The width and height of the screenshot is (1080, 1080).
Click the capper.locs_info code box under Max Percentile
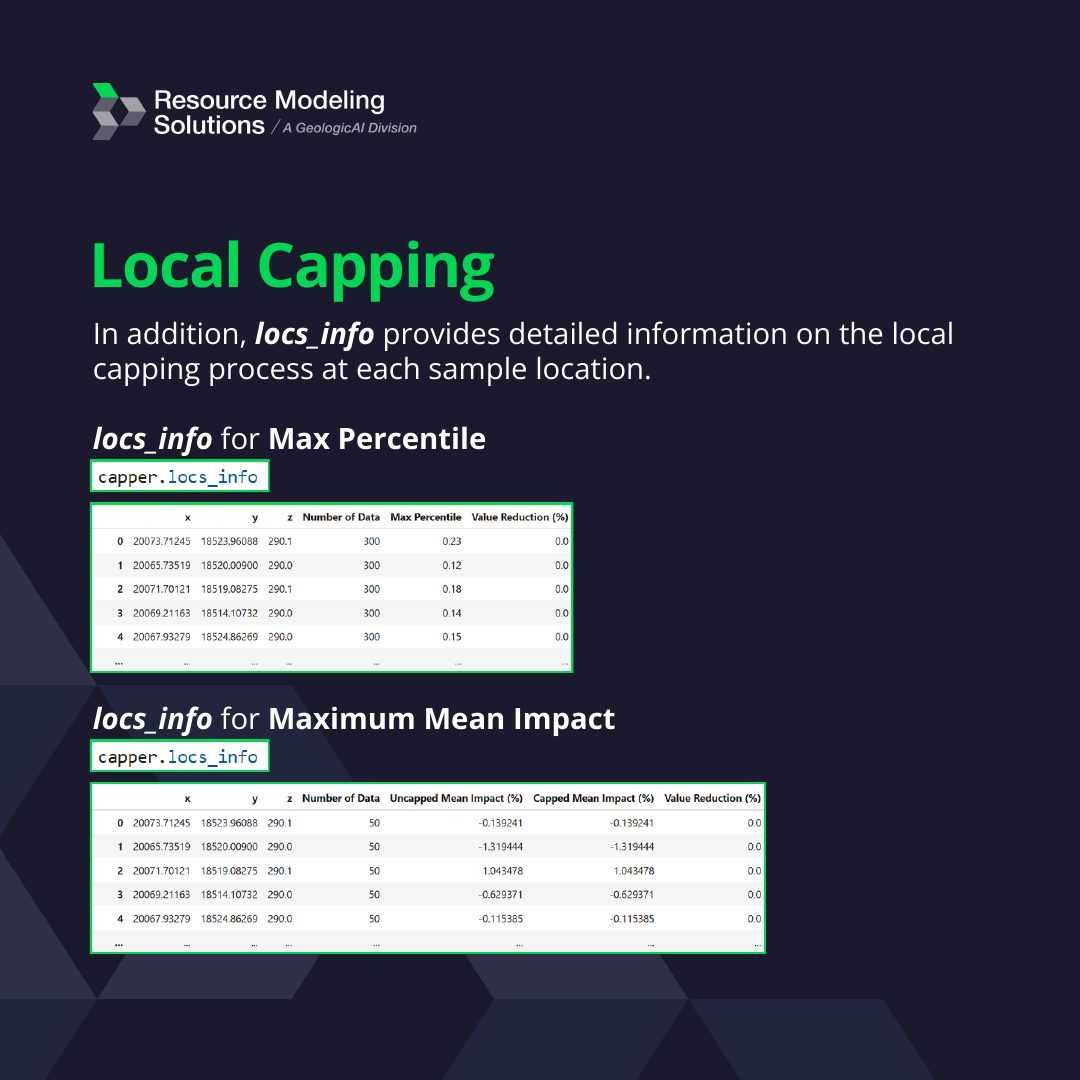[x=179, y=477]
